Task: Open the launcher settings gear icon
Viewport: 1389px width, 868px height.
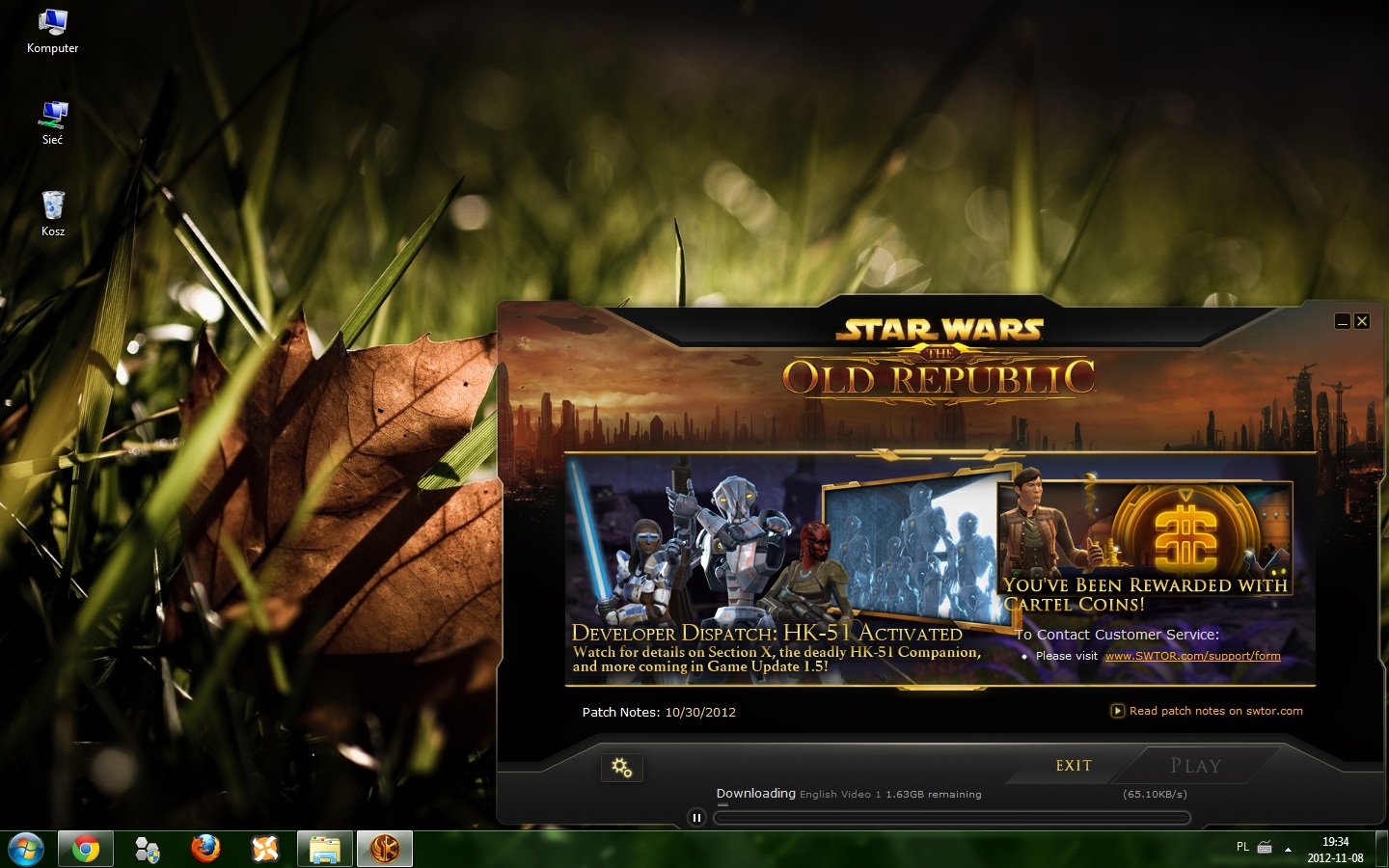Action: (x=622, y=768)
